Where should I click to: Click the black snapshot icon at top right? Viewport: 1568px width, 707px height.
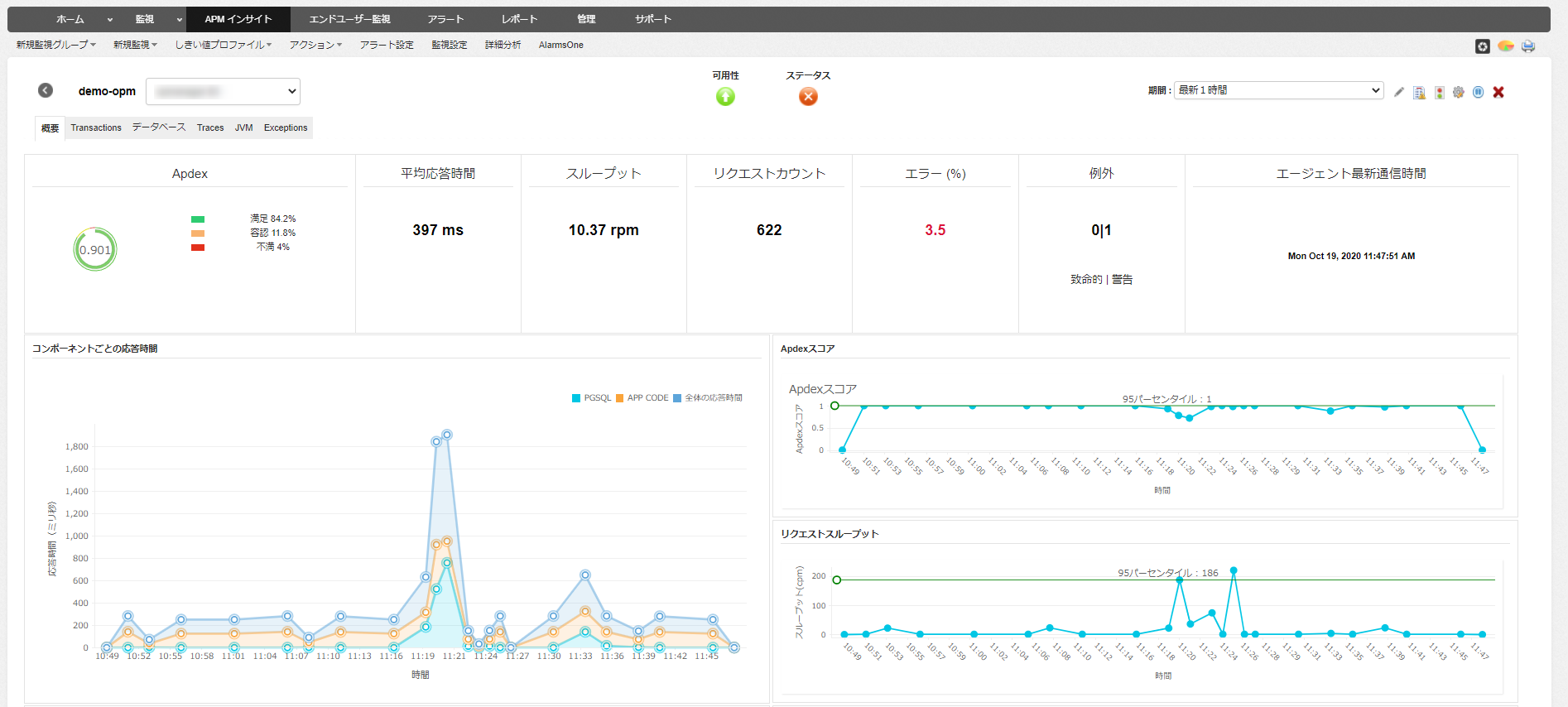tap(1483, 46)
